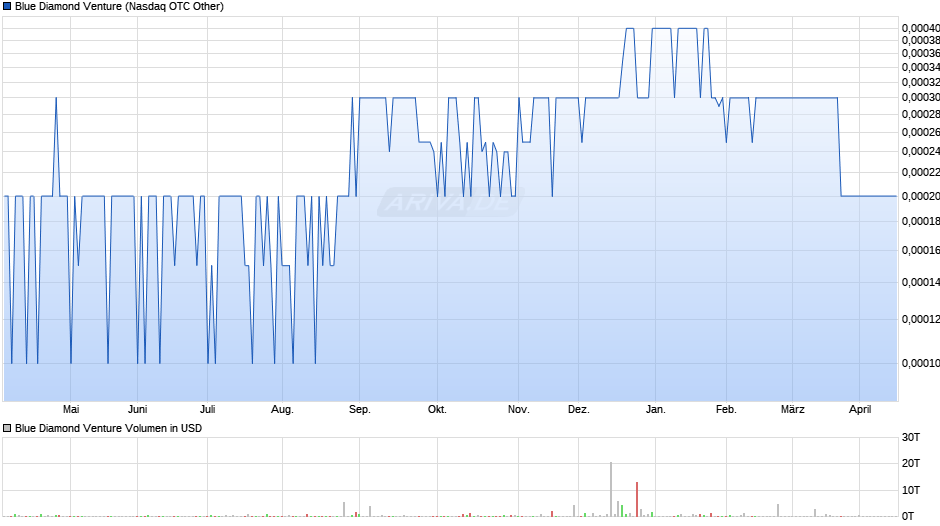Viewport: 940px width, 526px height.
Task: Click the tall red volume bar before January
Action: click(637, 499)
